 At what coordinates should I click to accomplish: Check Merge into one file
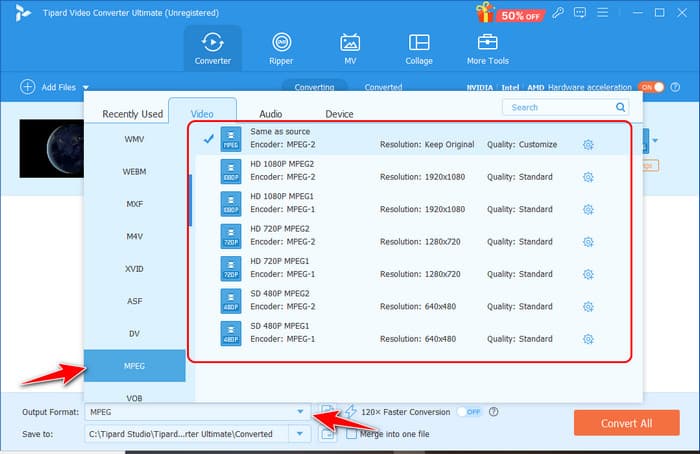(352, 434)
